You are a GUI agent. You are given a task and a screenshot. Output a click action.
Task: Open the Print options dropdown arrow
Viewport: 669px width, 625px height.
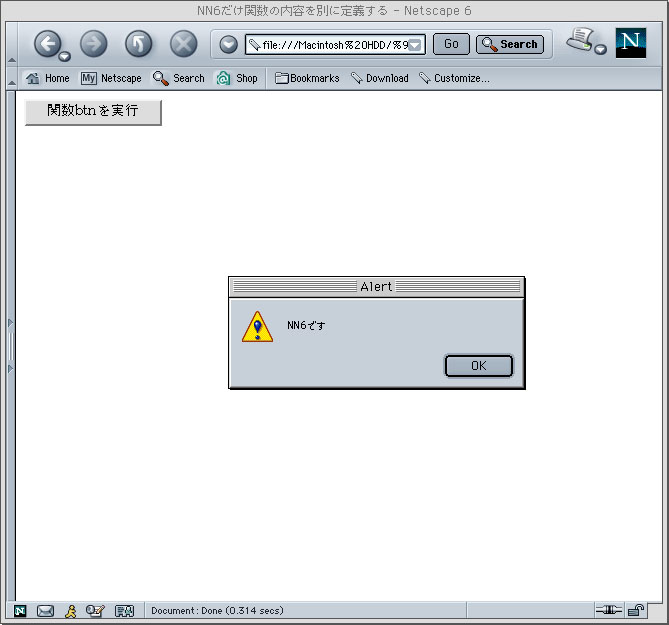600,49
